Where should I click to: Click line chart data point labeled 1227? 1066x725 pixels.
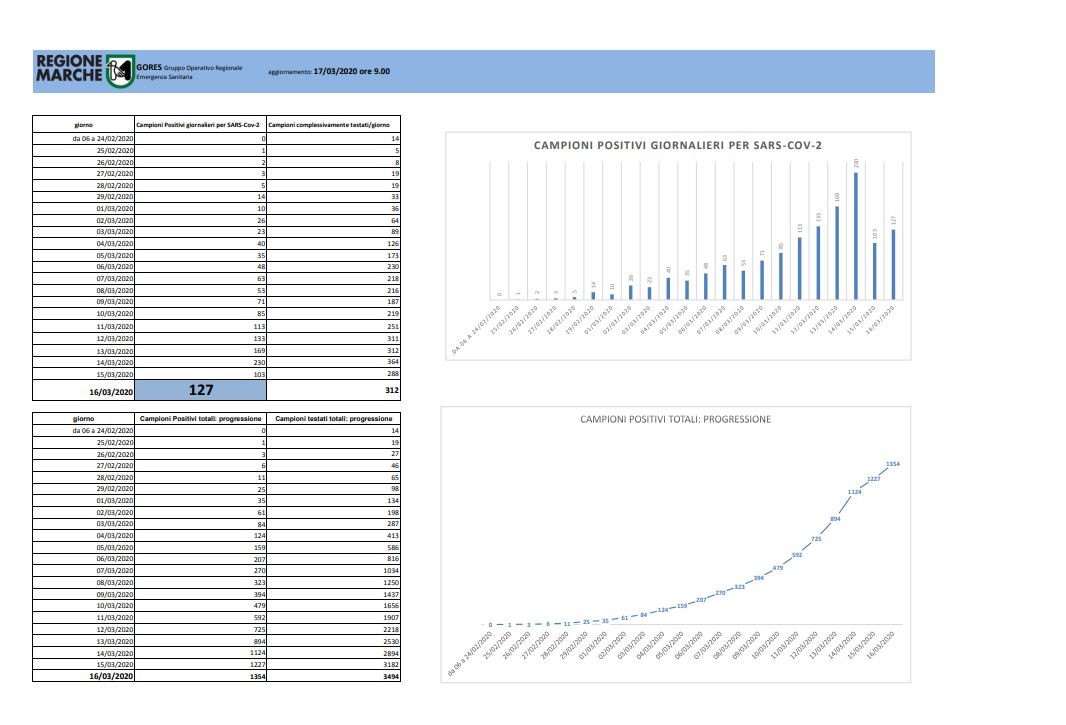(x=874, y=479)
